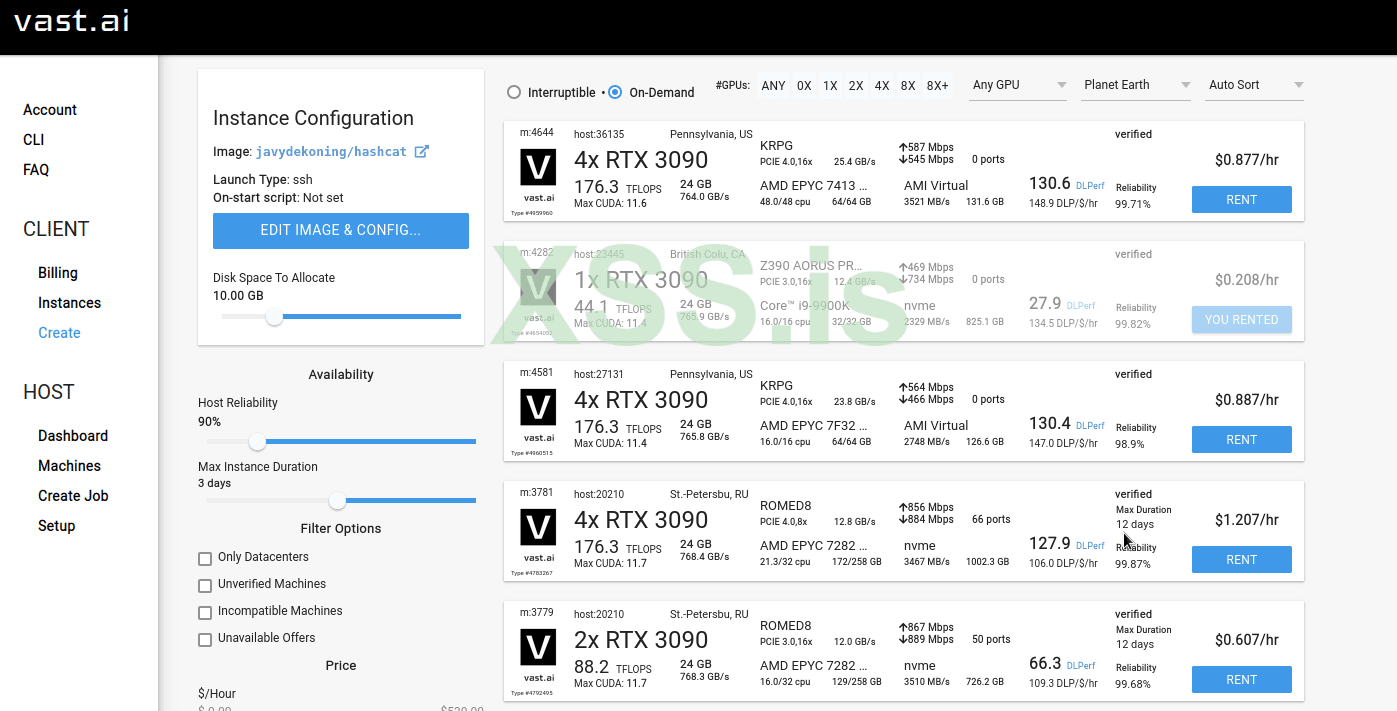Go to Instances under Client

(69, 303)
